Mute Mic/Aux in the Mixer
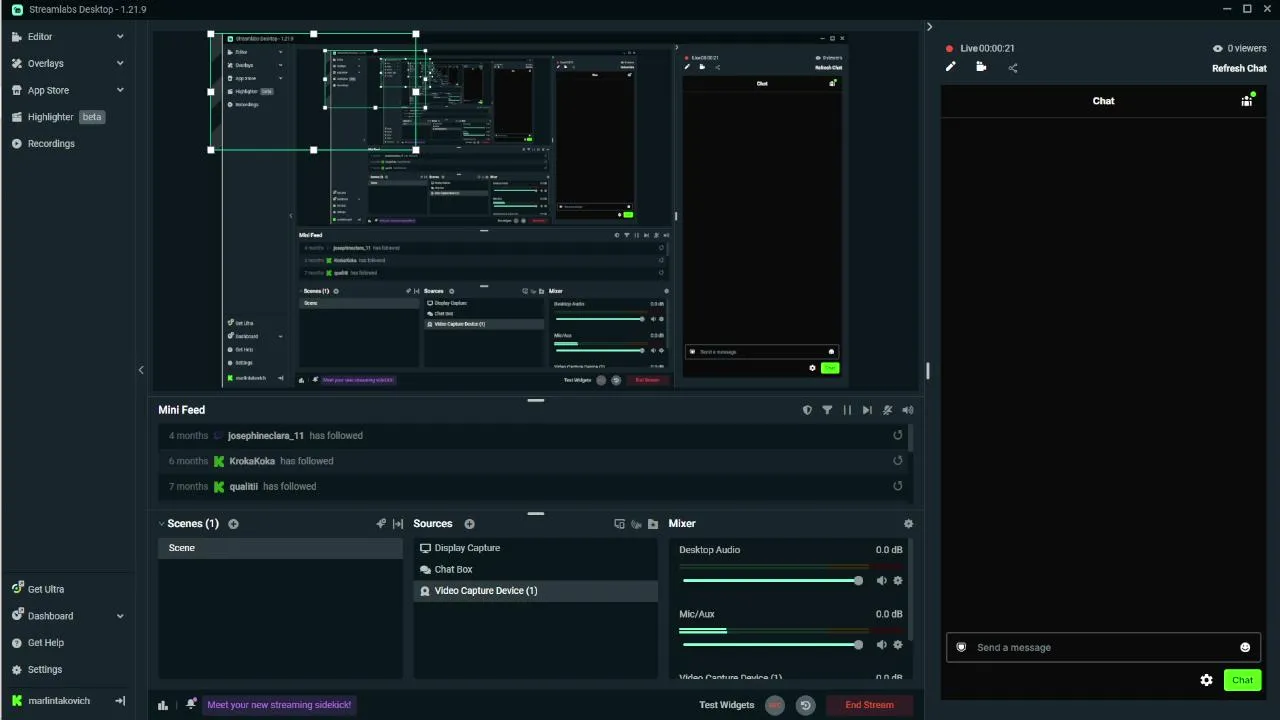The width and height of the screenshot is (1280, 720). tap(881, 645)
